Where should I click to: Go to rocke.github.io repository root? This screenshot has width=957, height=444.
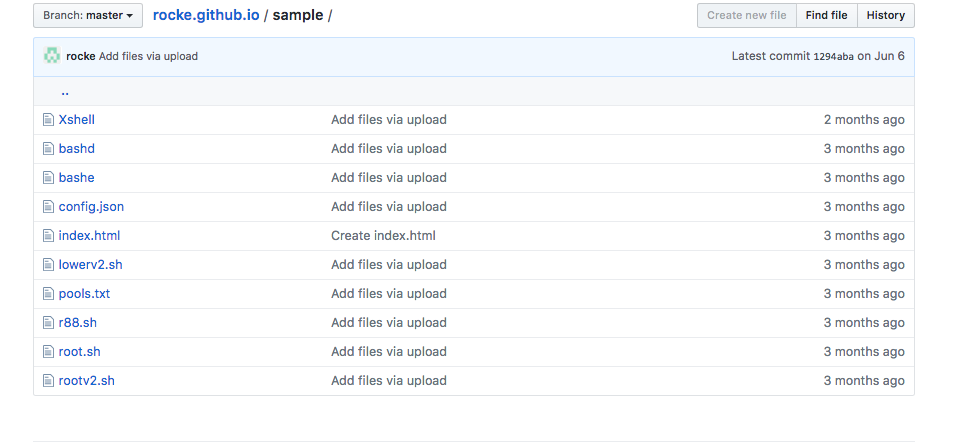(x=206, y=16)
